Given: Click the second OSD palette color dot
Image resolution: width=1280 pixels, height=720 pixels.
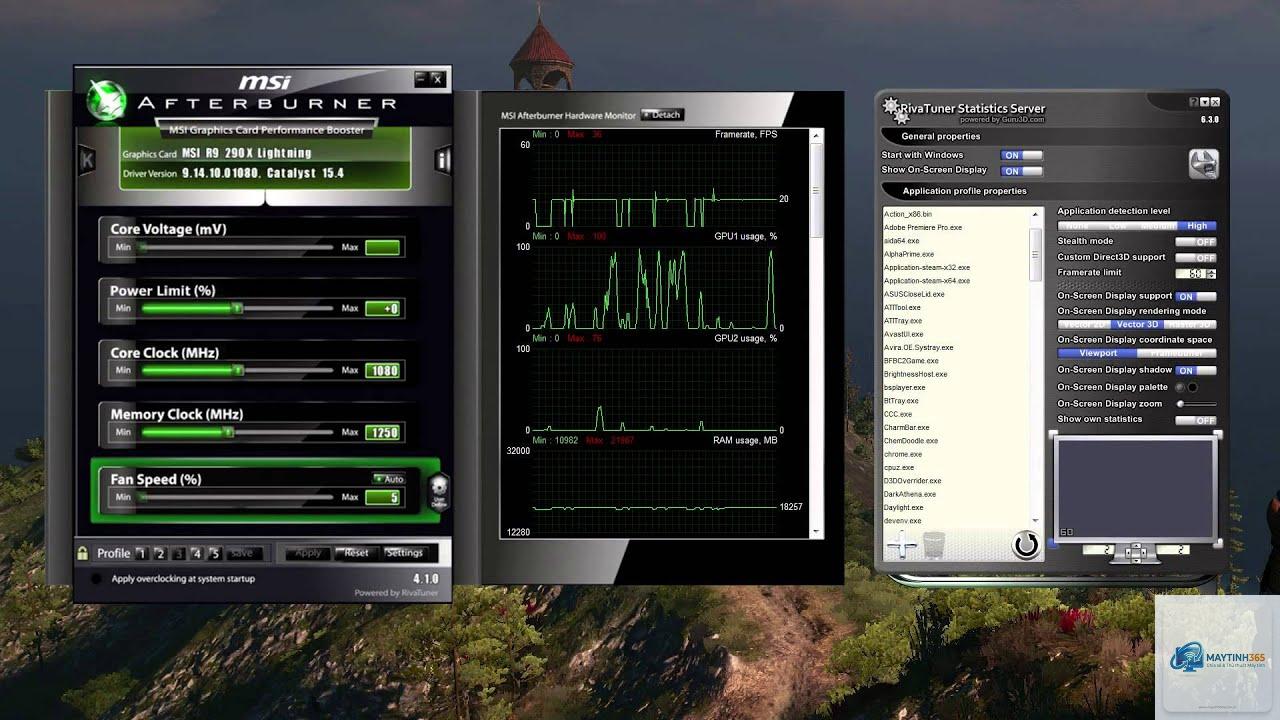Looking at the screenshot, I should pyautogui.click(x=1192, y=387).
